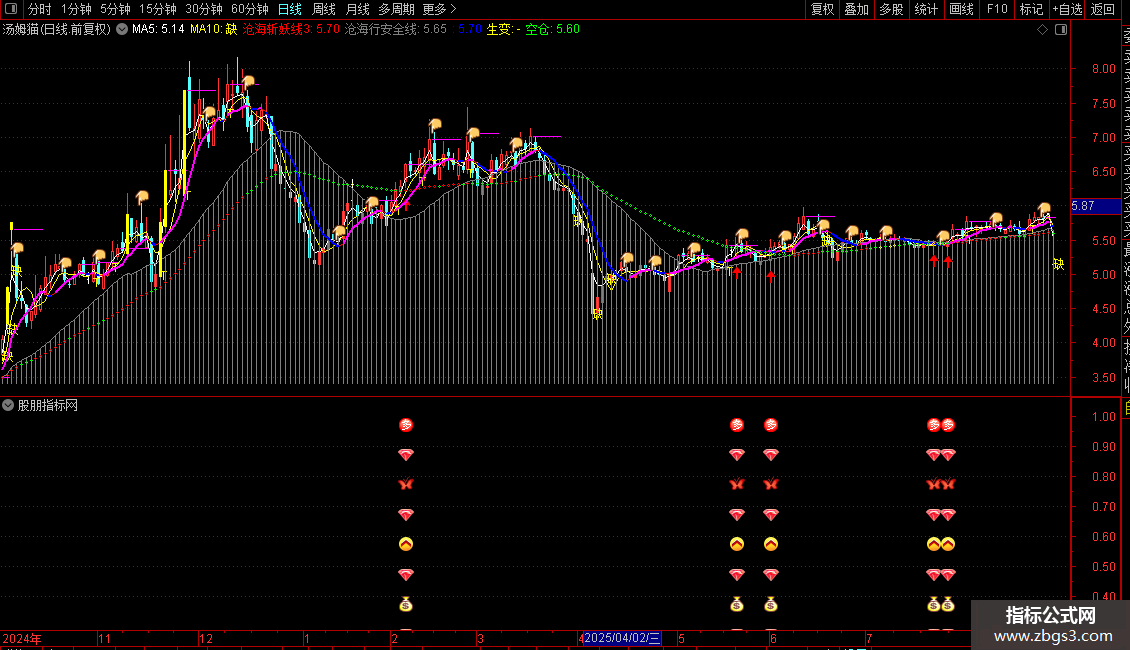Image resolution: width=1130 pixels, height=650 pixels.
Task: Click the 叠加 overlay button
Action: coord(857,9)
